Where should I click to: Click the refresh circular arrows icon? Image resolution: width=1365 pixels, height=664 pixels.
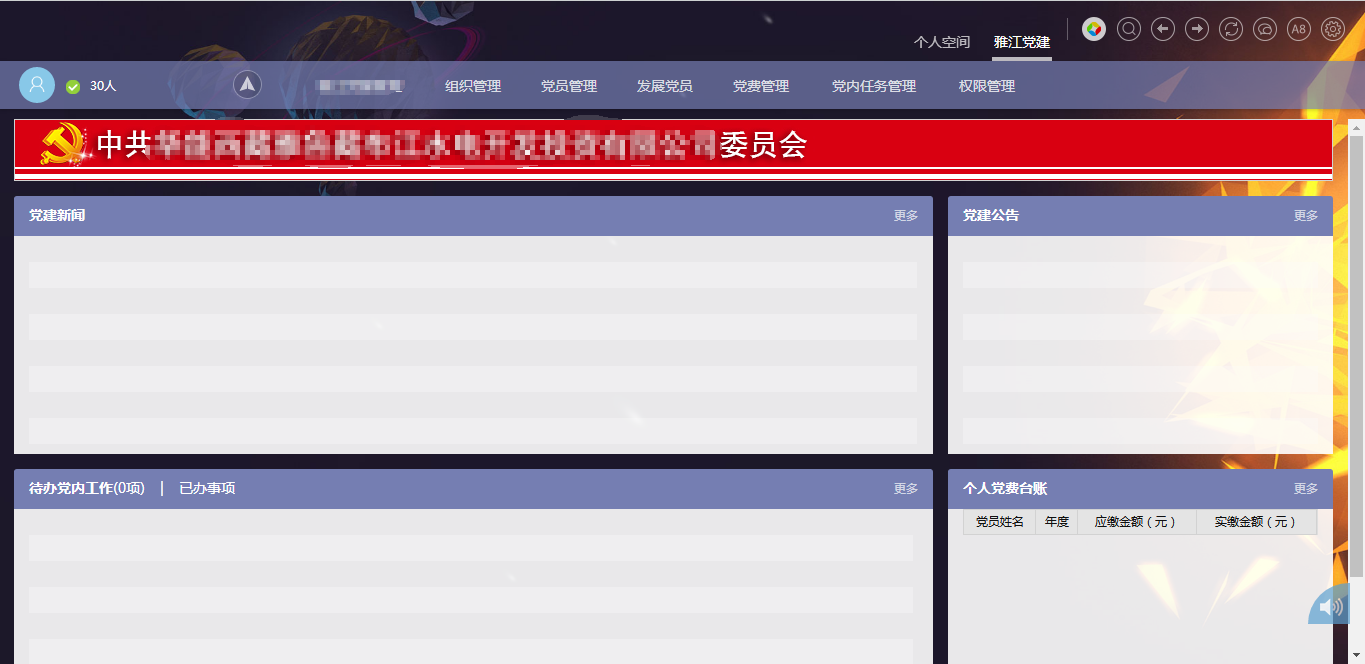(x=1230, y=29)
